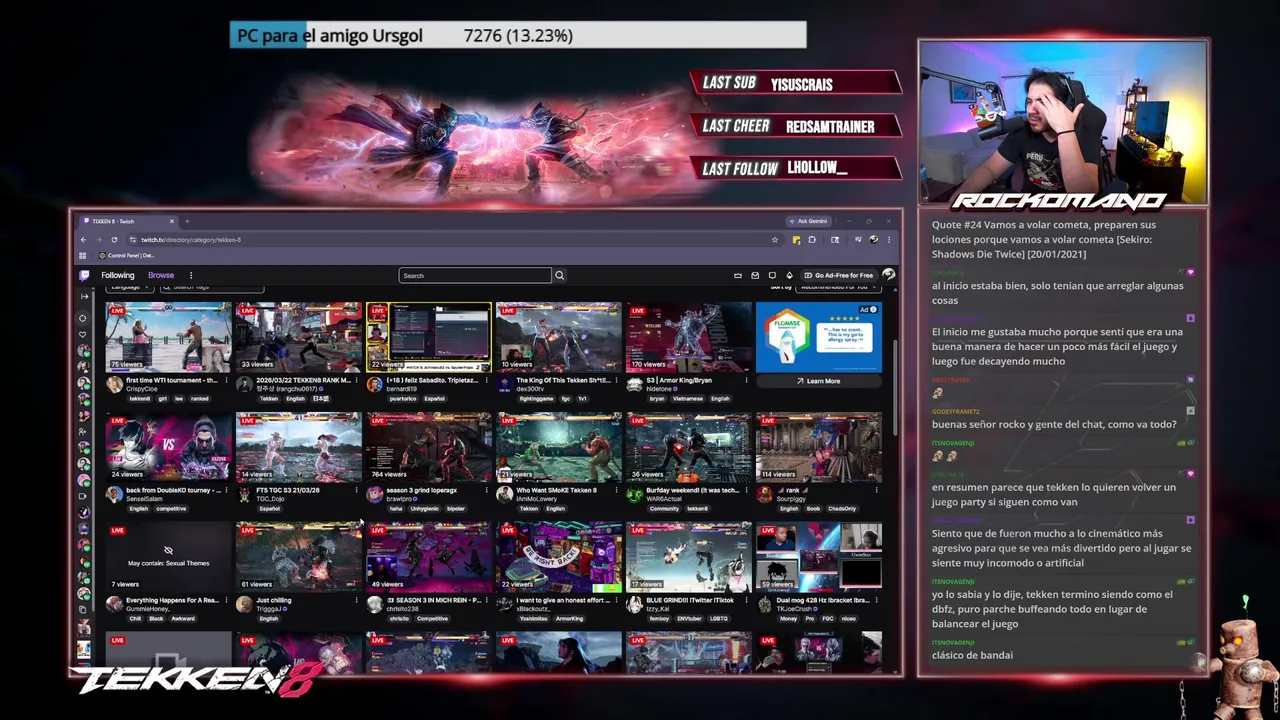Open the whispers chat icon
This screenshot has width=1280, height=720.
(x=772, y=275)
